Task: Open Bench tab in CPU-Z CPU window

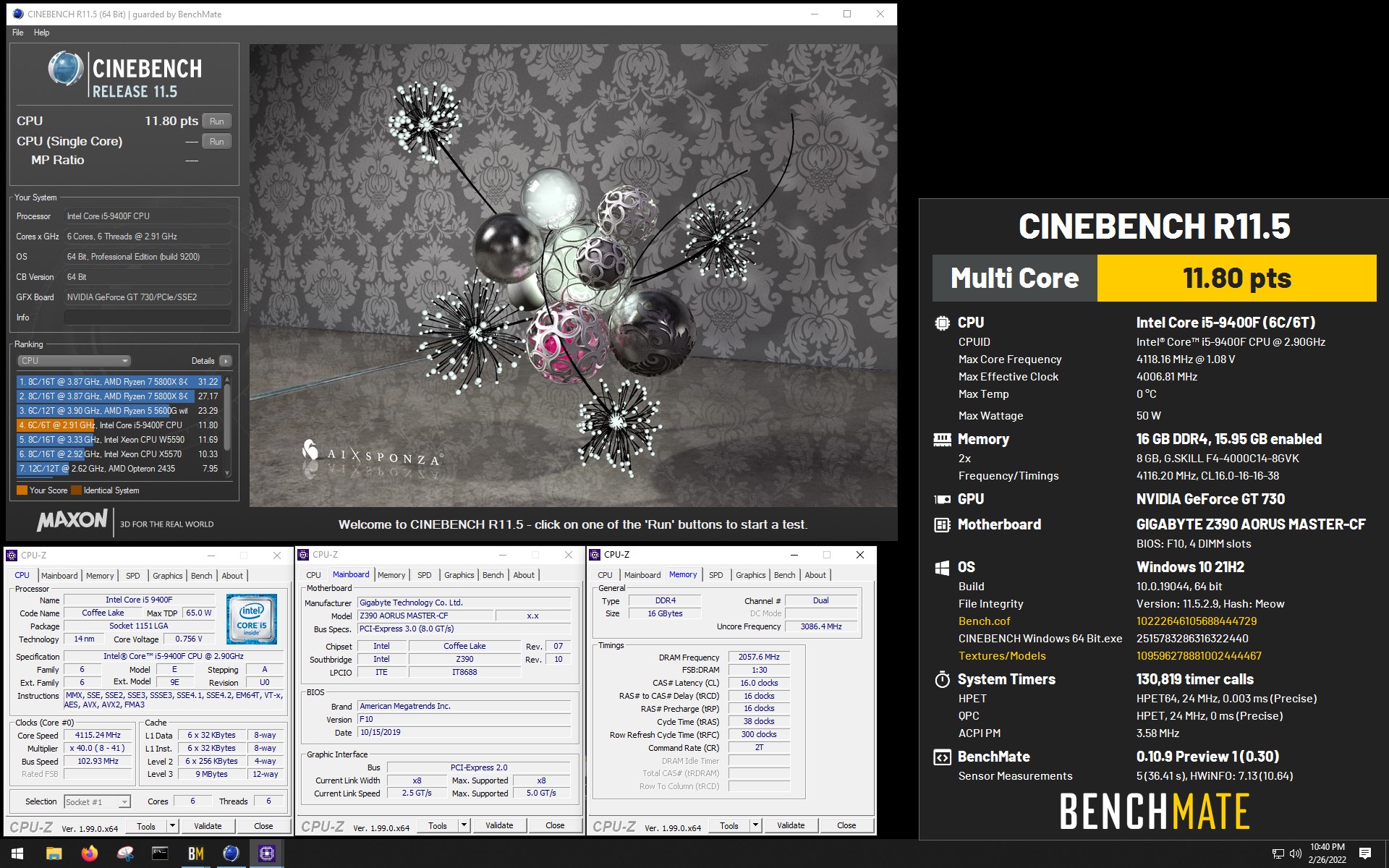Action: (x=202, y=576)
